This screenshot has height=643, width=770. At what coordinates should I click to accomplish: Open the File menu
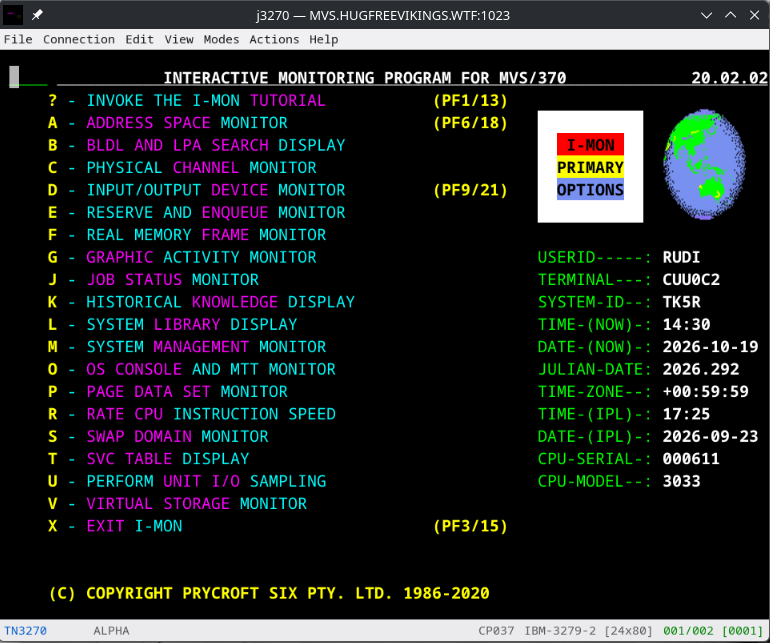coord(18,39)
